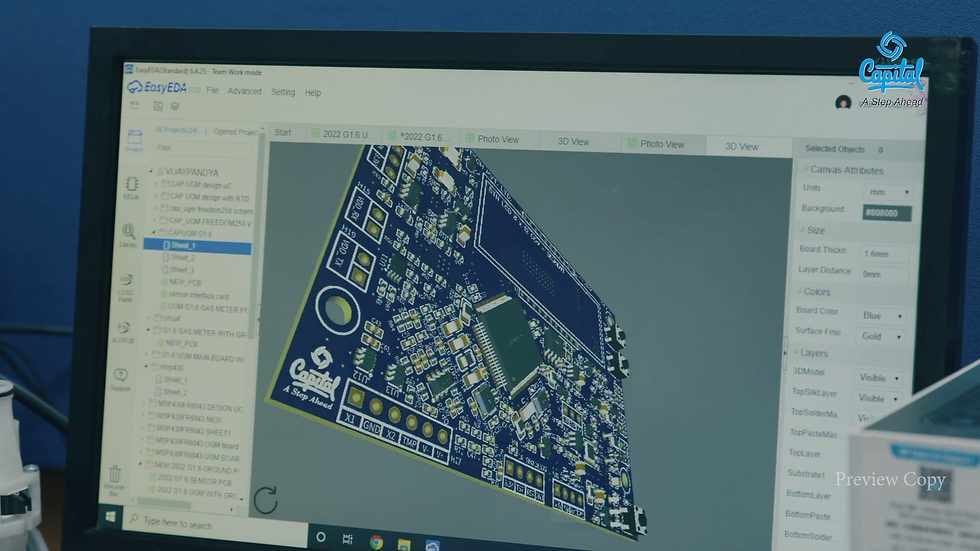Launch Google Chrome from the taskbar
This screenshot has height=551, width=980.
[x=376, y=542]
